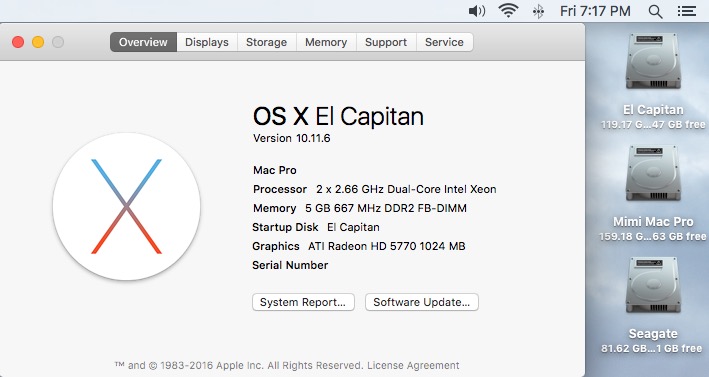This screenshot has height=377, width=709.
Task: Select the El Capitan drive icon
Action: tap(653, 61)
